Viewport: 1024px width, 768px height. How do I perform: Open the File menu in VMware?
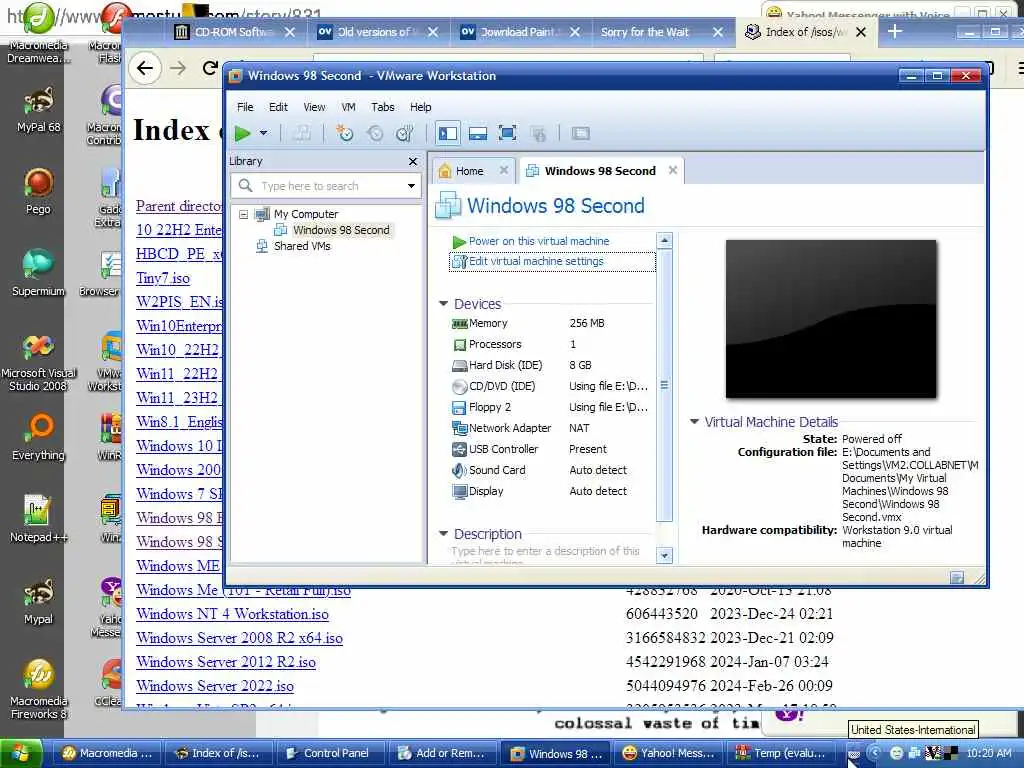245,107
